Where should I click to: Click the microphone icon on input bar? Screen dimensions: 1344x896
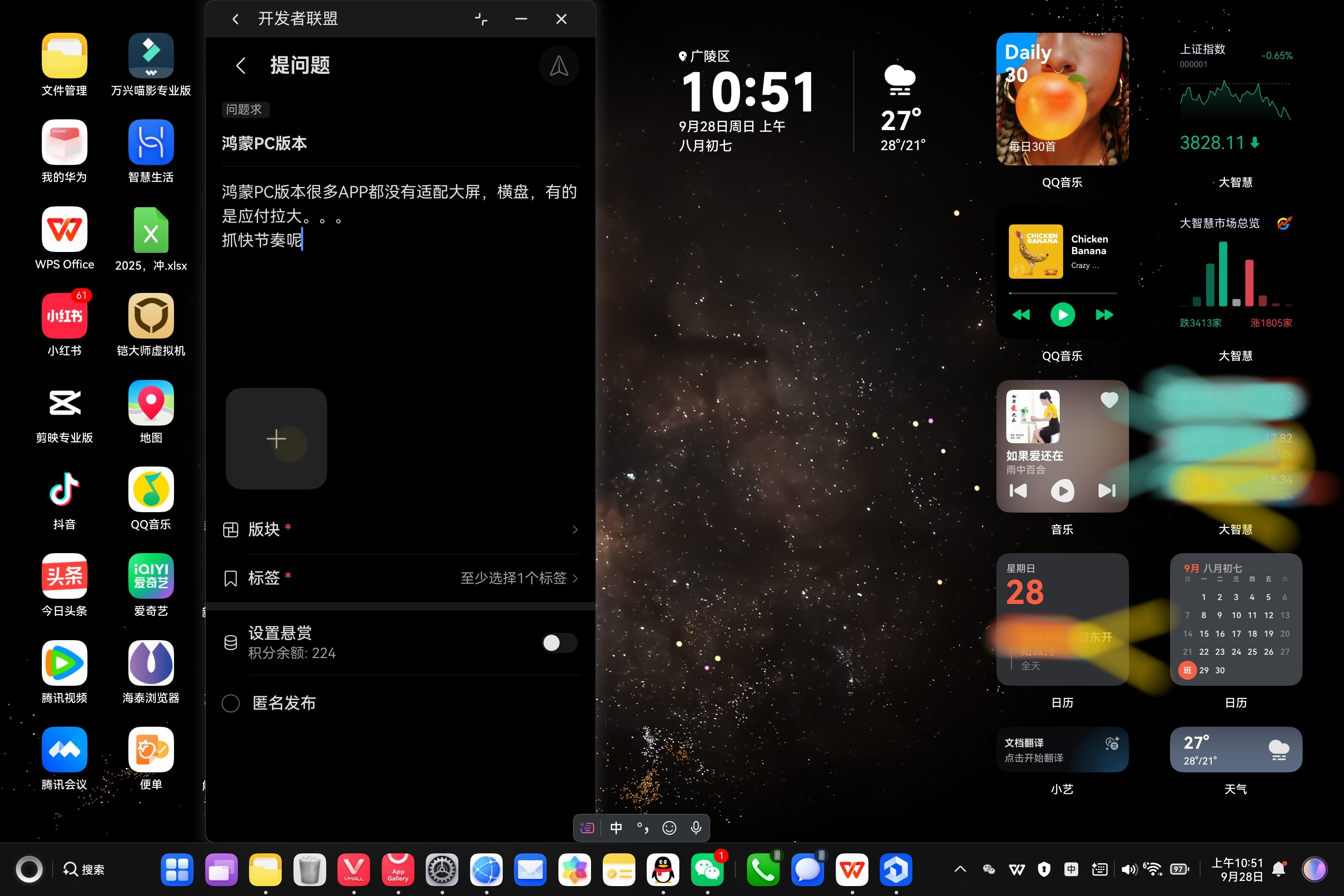tap(695, 828)
